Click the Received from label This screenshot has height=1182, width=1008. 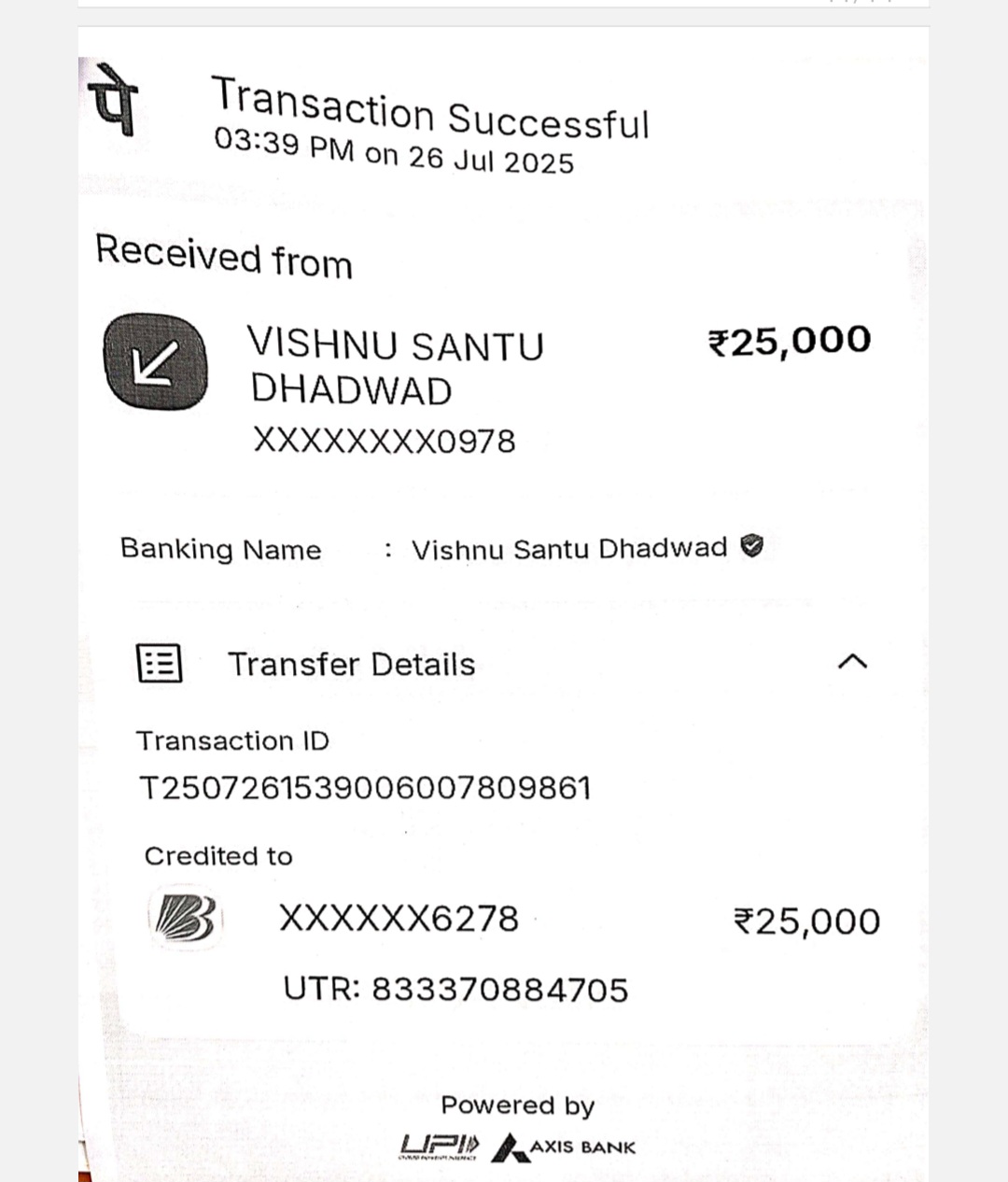(x=224, y=256)
